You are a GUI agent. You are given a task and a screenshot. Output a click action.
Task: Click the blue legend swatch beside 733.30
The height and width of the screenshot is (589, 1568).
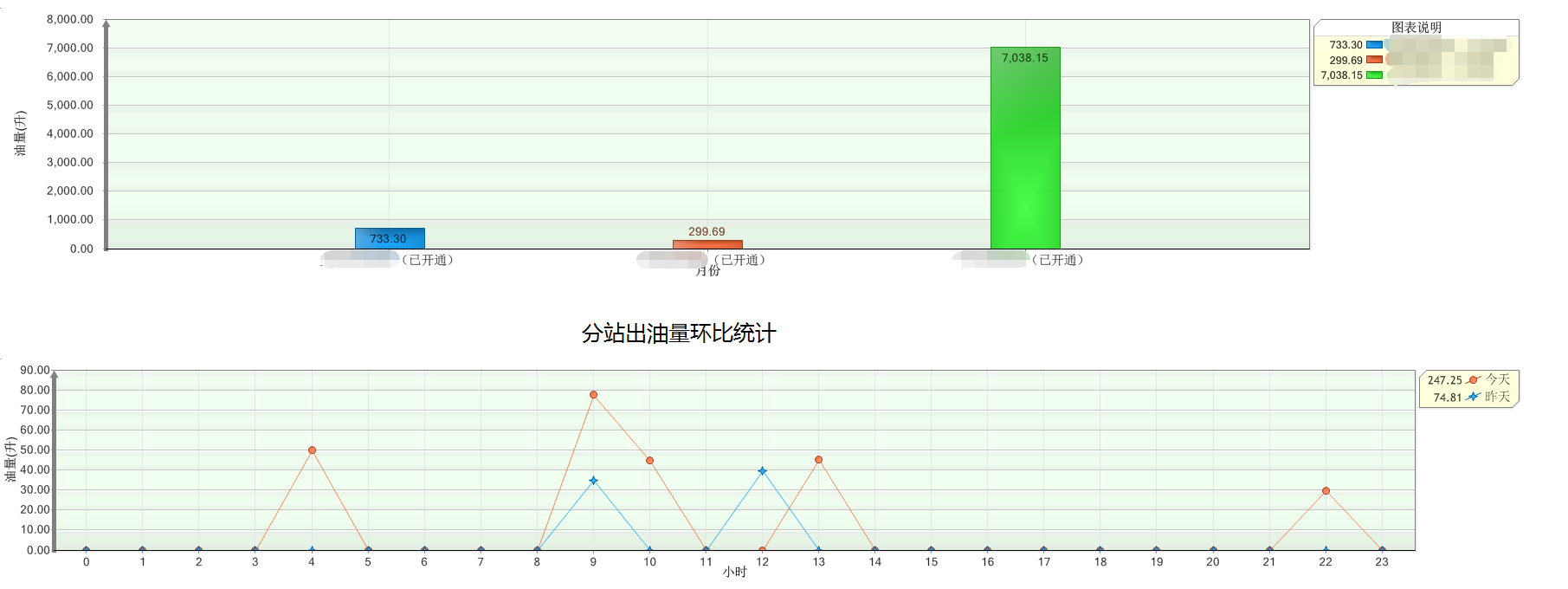click(x=1374, y=45)
